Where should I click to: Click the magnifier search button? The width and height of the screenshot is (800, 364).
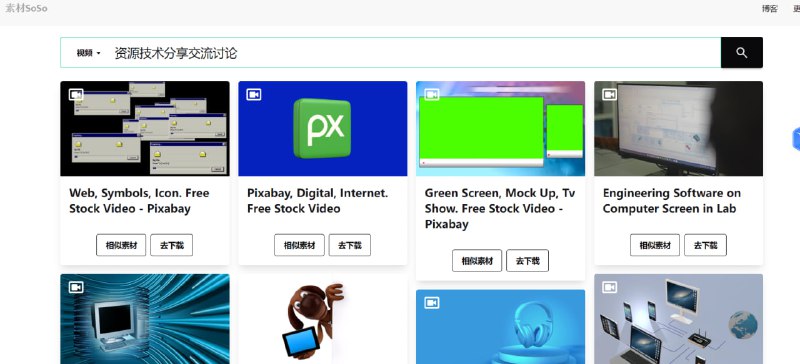click(741, 53)
